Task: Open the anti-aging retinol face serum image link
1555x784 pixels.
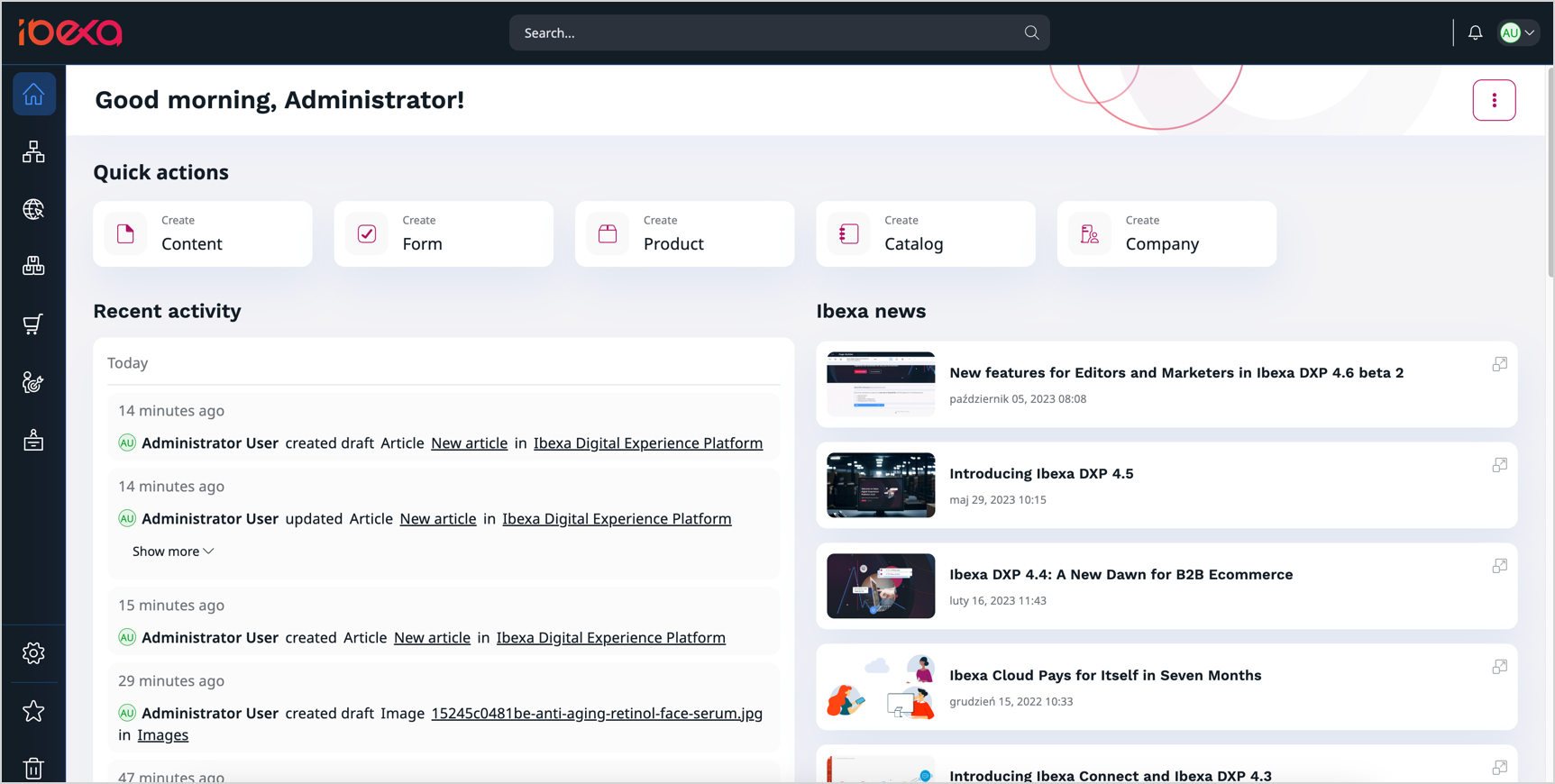Action: click(596, 713)
